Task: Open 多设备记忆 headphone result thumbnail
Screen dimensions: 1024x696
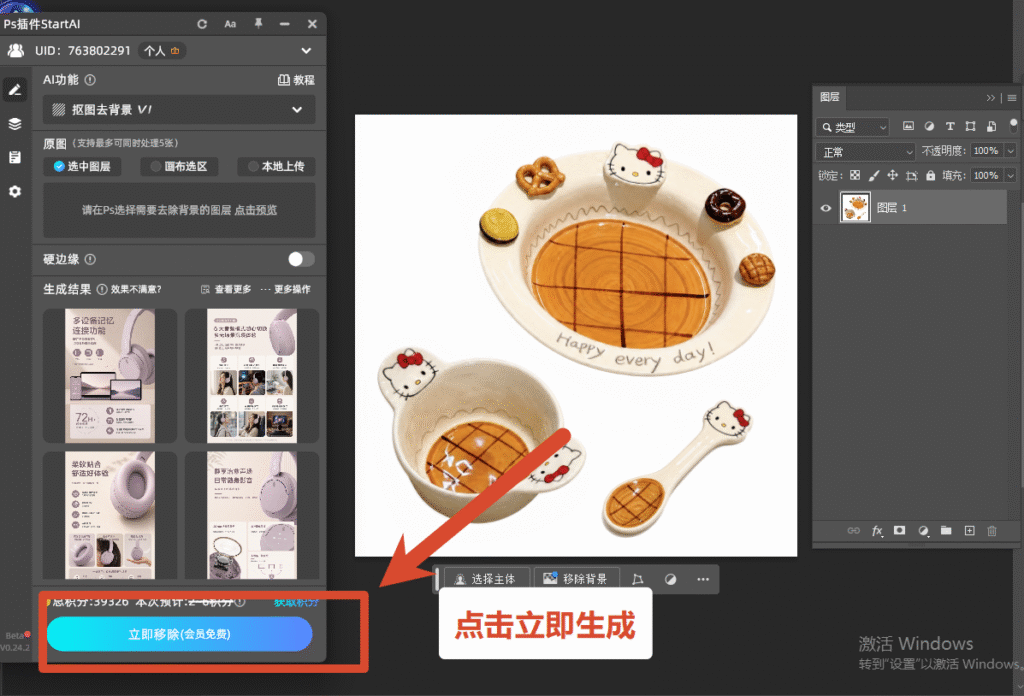Action: tap(110, 376)
